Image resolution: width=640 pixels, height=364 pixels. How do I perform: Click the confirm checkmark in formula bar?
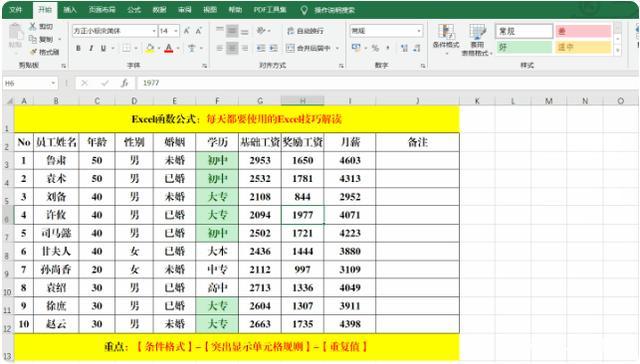105,83
